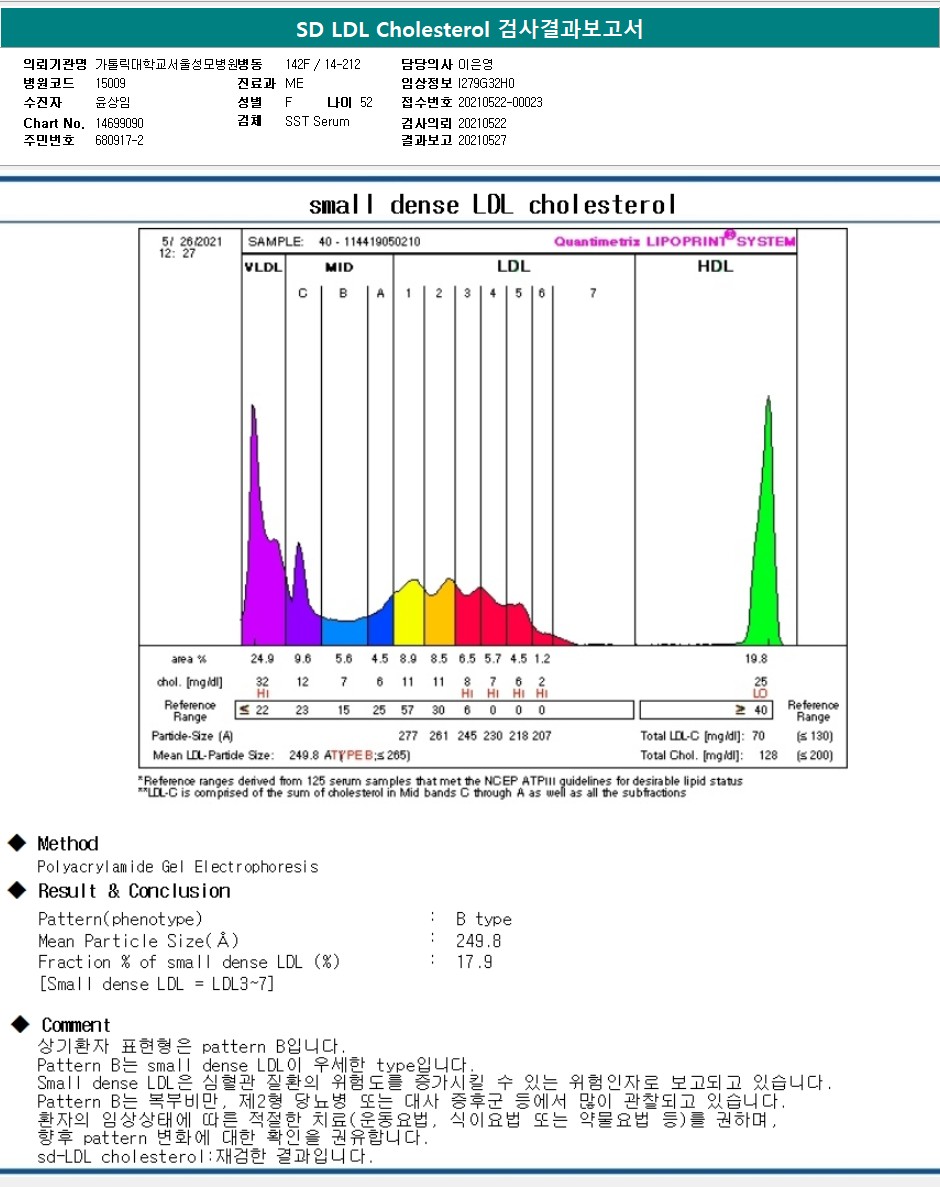Click the Fraction of small dense LDL value 17.9
The height and width of the screenshot is (1187, 940).
tap(475, 962)
